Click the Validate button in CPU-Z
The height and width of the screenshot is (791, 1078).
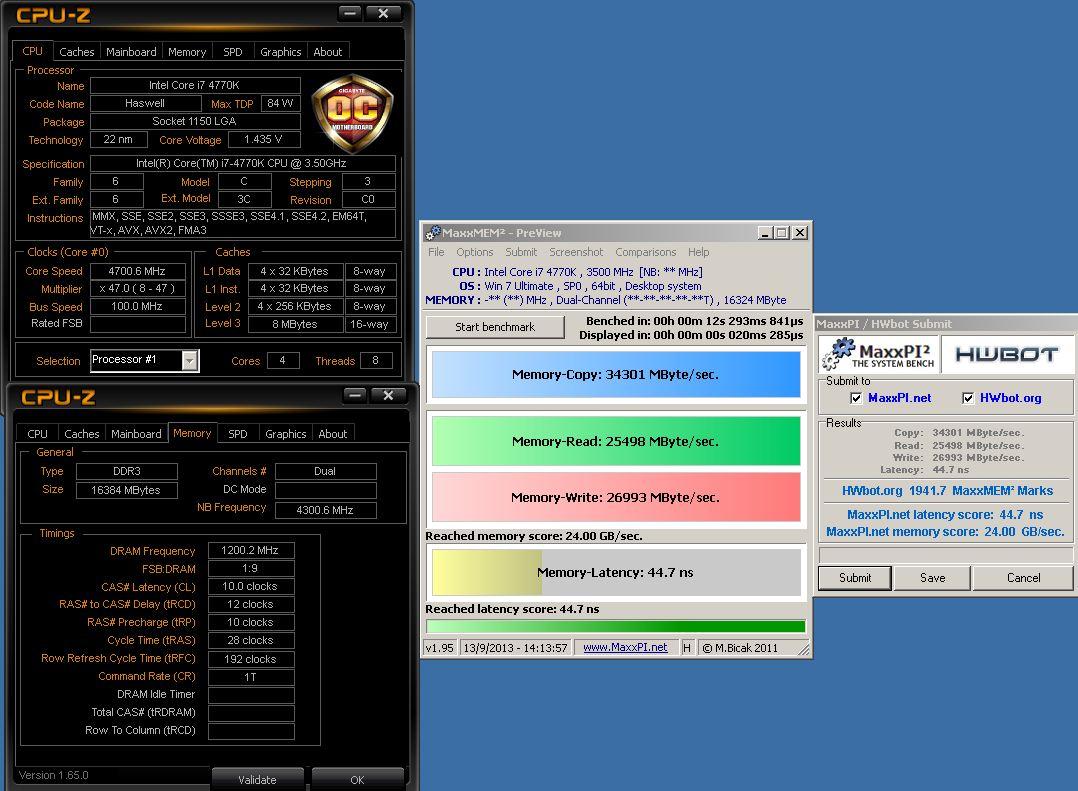257,779
